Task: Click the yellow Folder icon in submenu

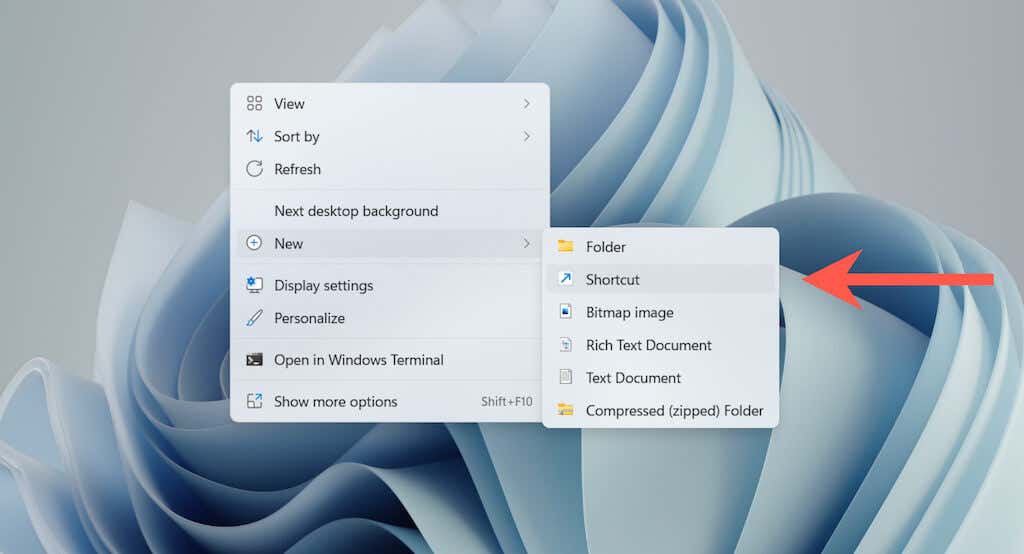Action: tap(566, 246)
